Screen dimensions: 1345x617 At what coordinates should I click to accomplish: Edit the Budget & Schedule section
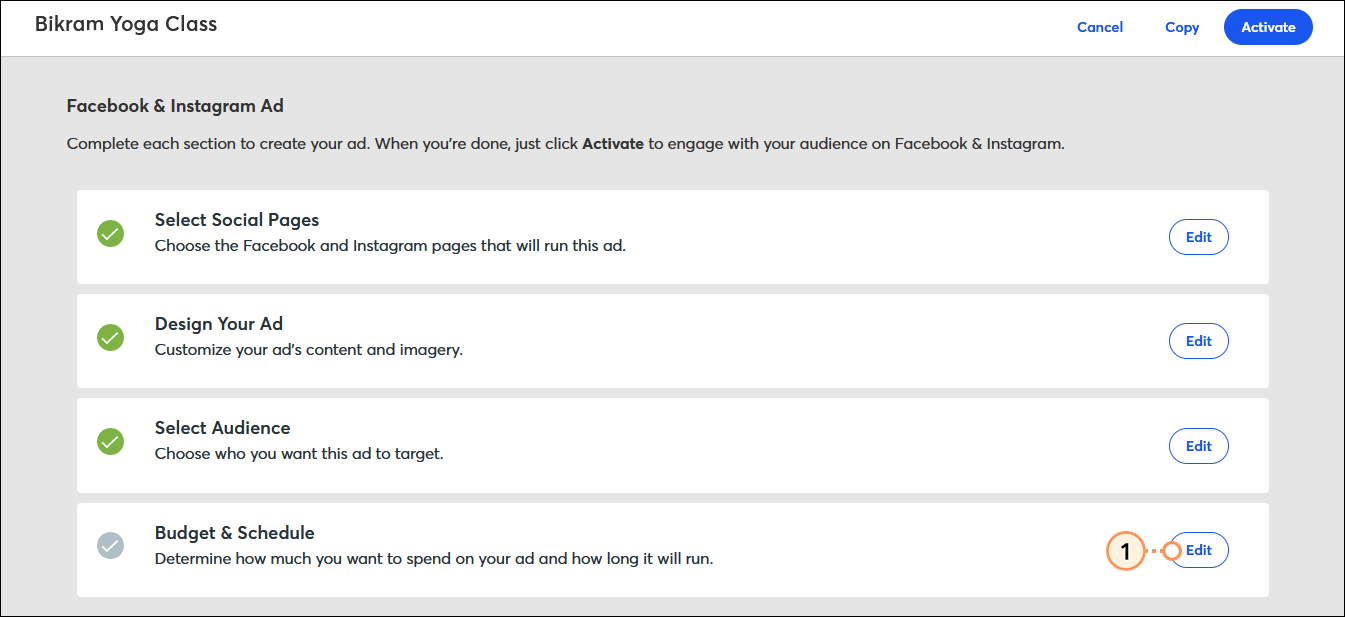click(1199, 550)
